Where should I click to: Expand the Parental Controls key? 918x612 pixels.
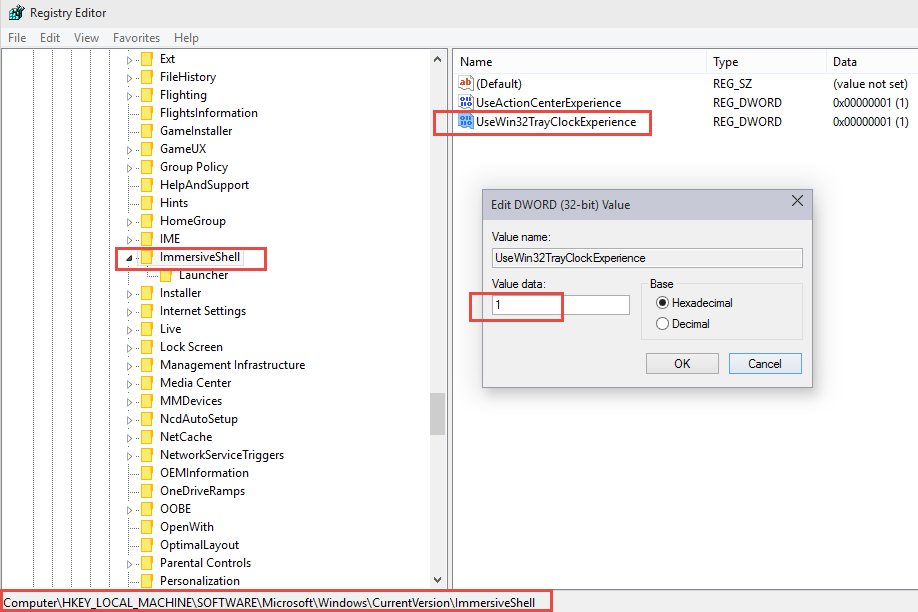129,563
